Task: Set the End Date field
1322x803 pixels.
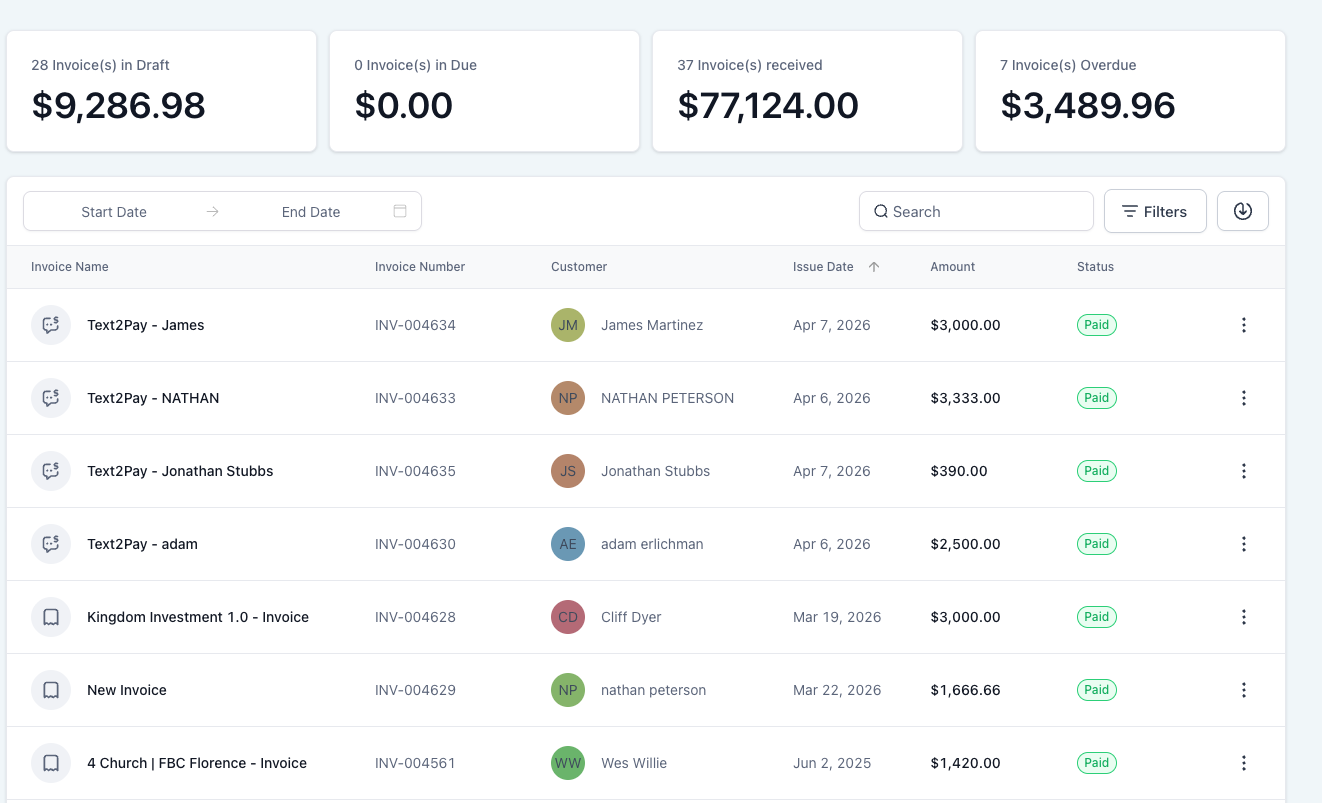Action: click(x=311, y=212)
